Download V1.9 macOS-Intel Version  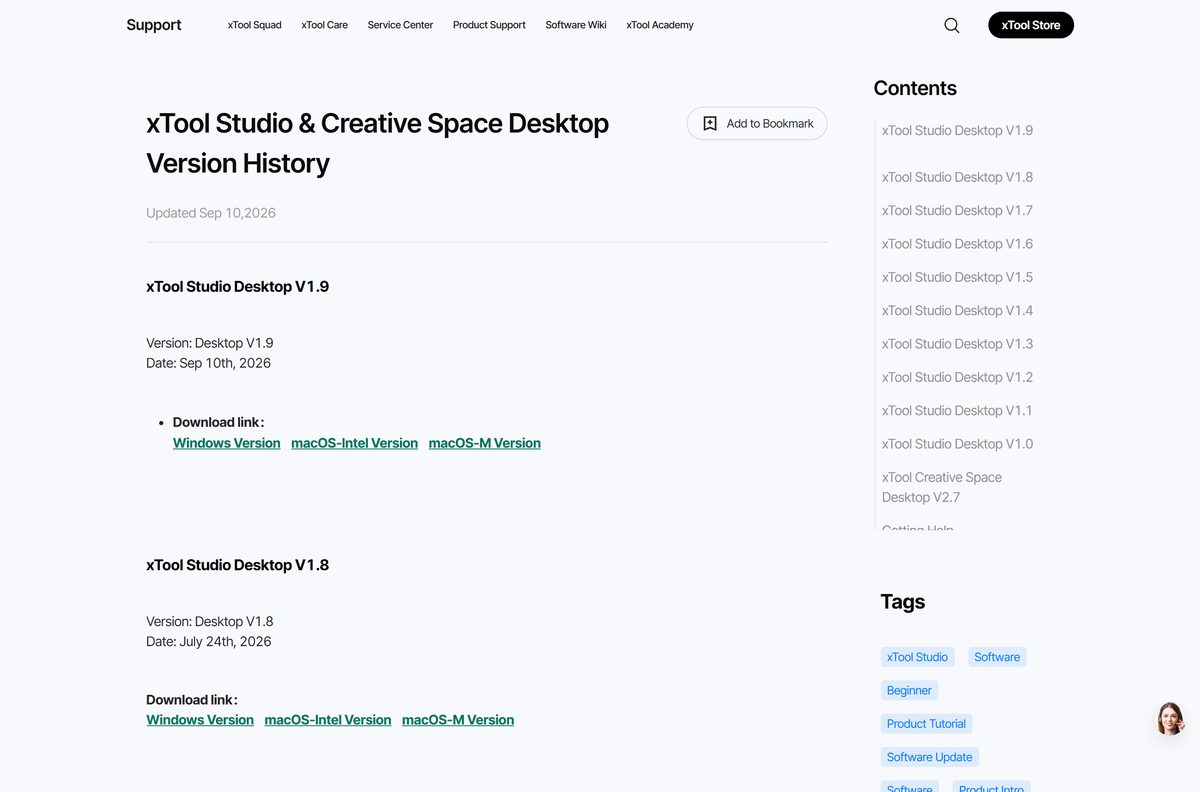point(354,443)
